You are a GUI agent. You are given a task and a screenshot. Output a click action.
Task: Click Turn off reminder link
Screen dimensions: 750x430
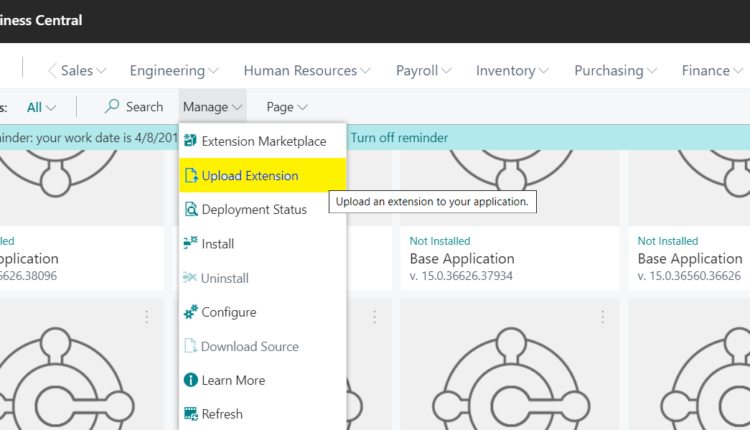399,138
